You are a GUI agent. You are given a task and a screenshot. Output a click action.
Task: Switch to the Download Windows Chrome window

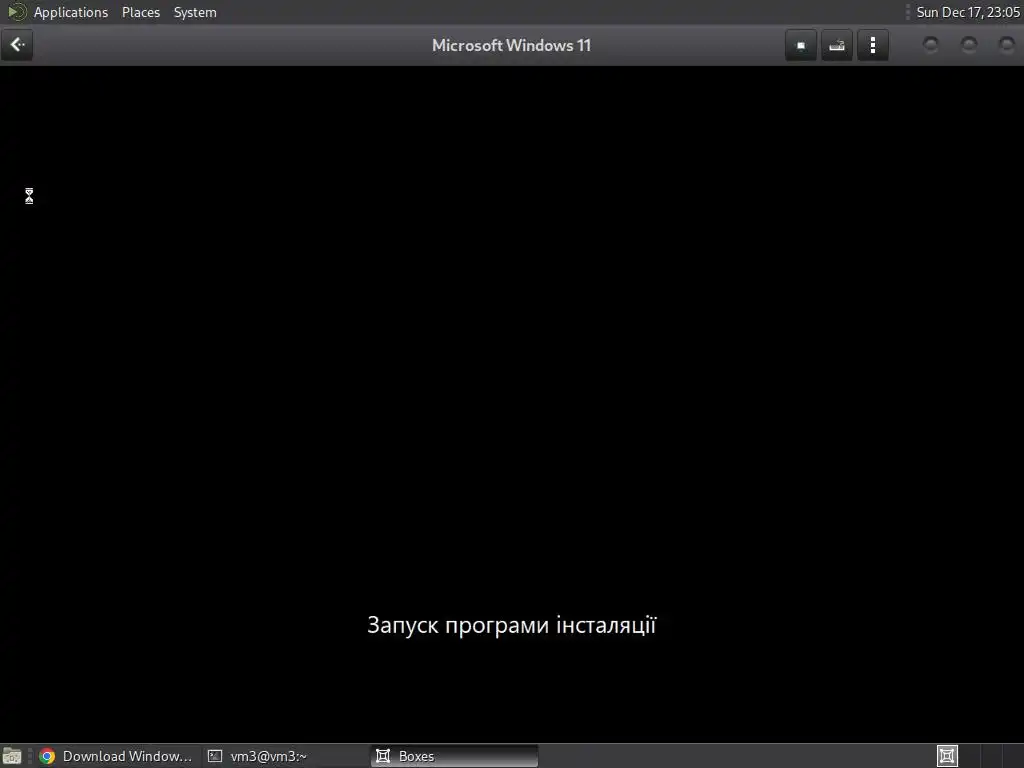pyautogui.click(x=116, y=756)
